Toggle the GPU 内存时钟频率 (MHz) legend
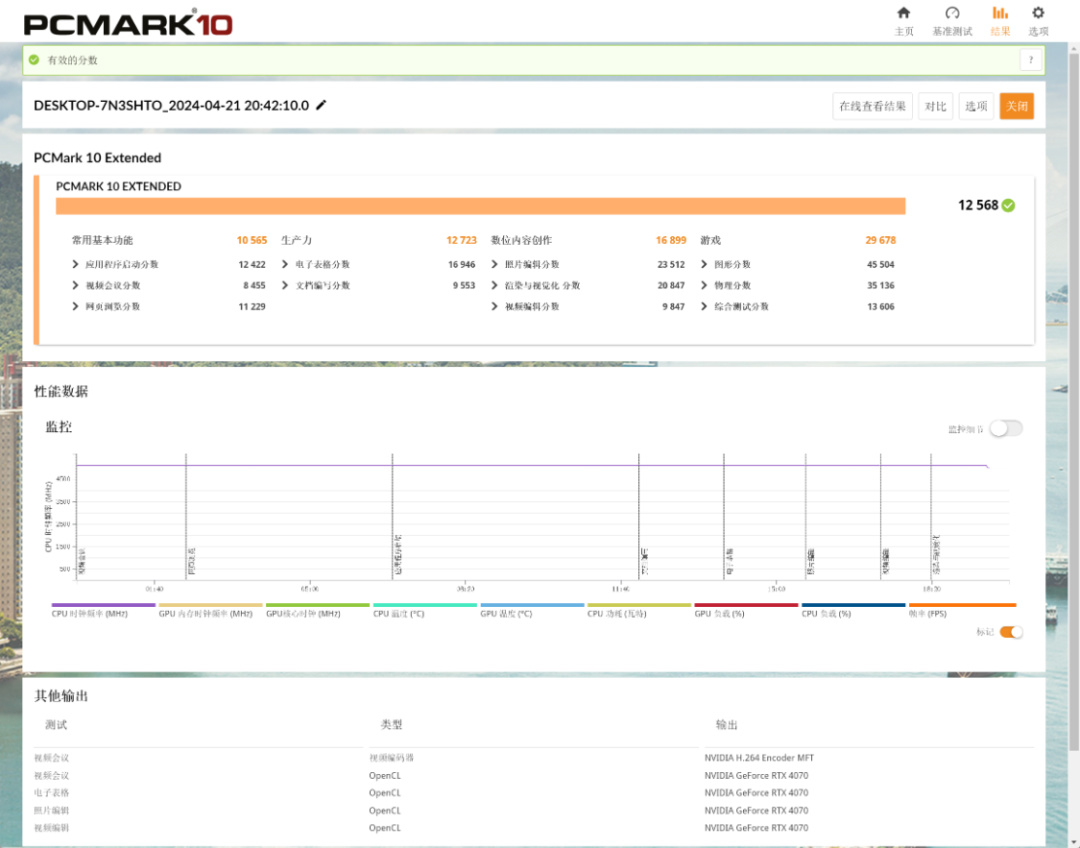The width and height of the screenshot is (1080, 848). point(210,610)
